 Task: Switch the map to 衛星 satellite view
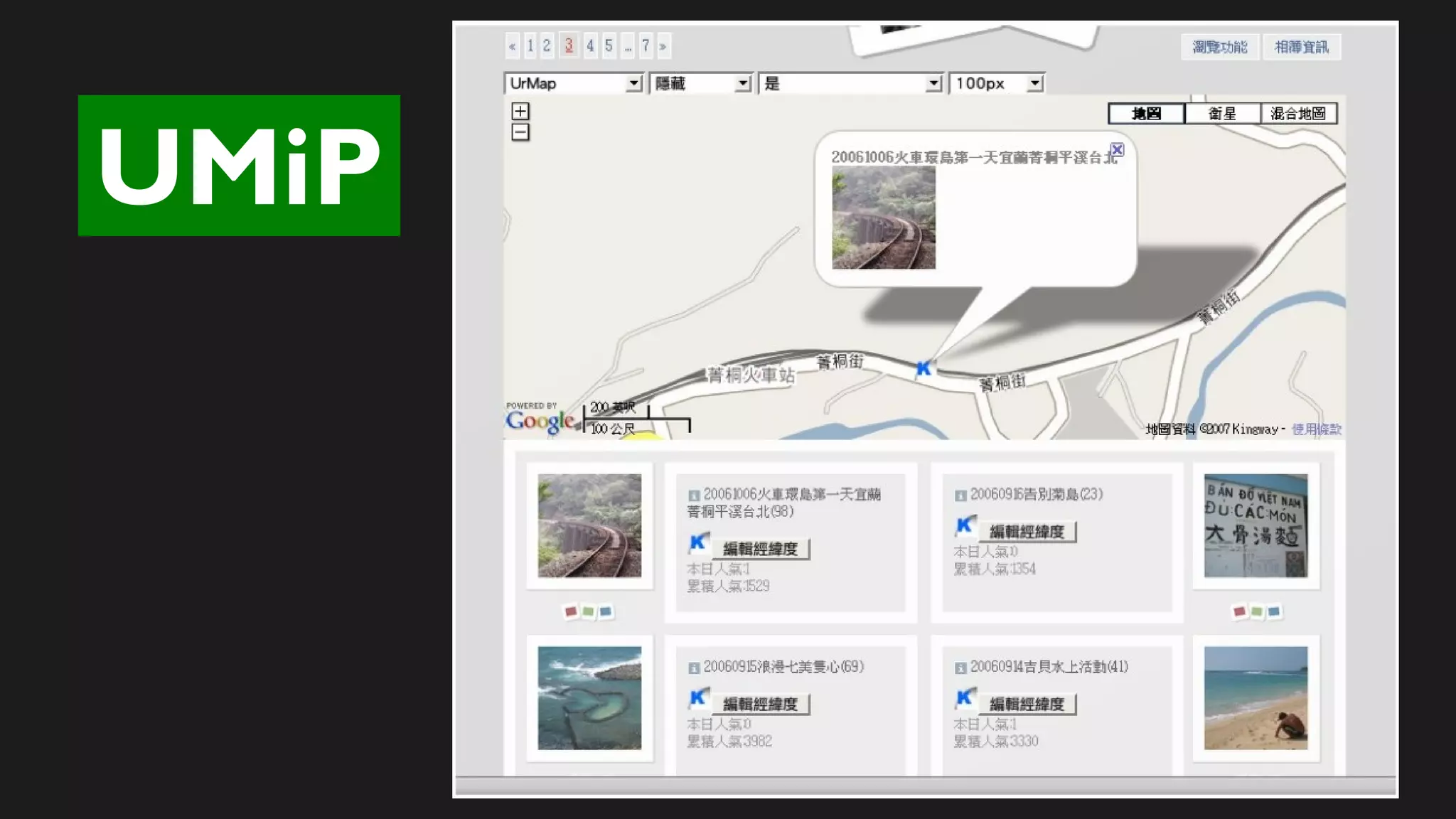(1222, 114)
